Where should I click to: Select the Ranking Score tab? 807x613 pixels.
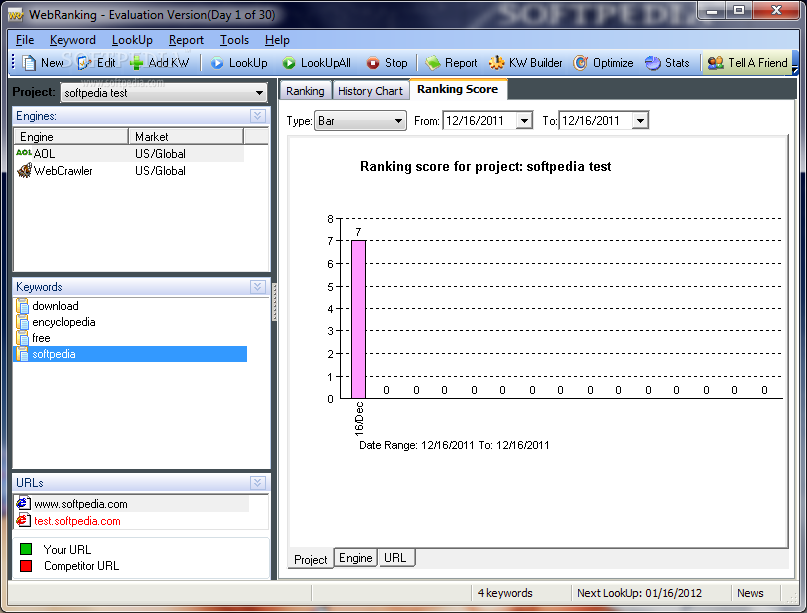[458, 89]
